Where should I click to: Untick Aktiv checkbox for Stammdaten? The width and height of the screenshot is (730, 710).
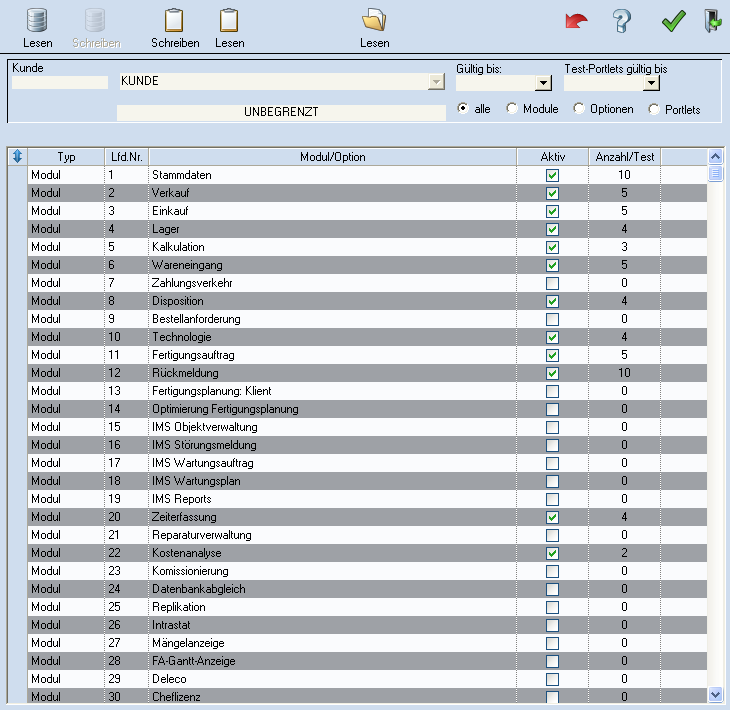point(552,175)
